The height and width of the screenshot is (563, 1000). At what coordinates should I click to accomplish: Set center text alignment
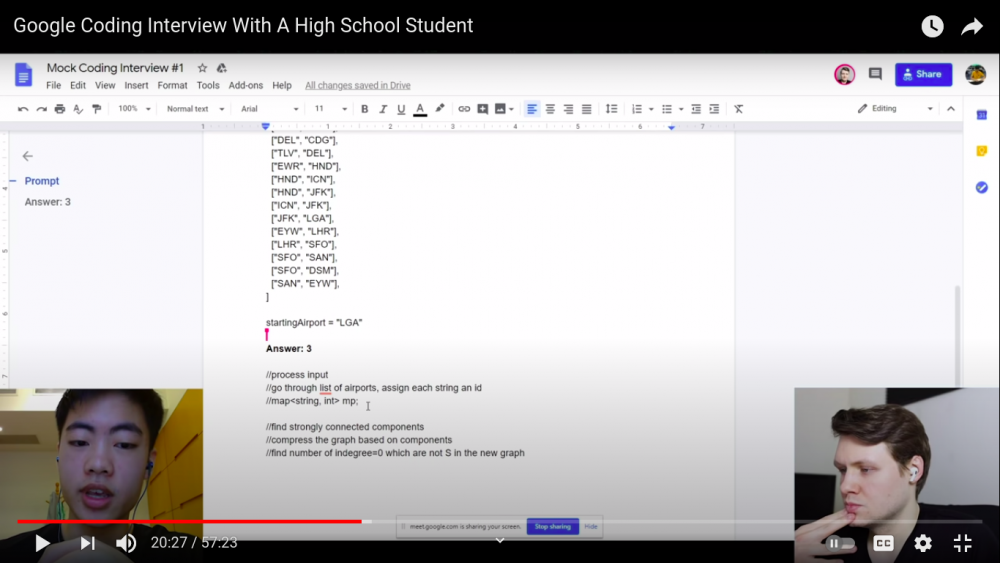(x=550, y=109)
